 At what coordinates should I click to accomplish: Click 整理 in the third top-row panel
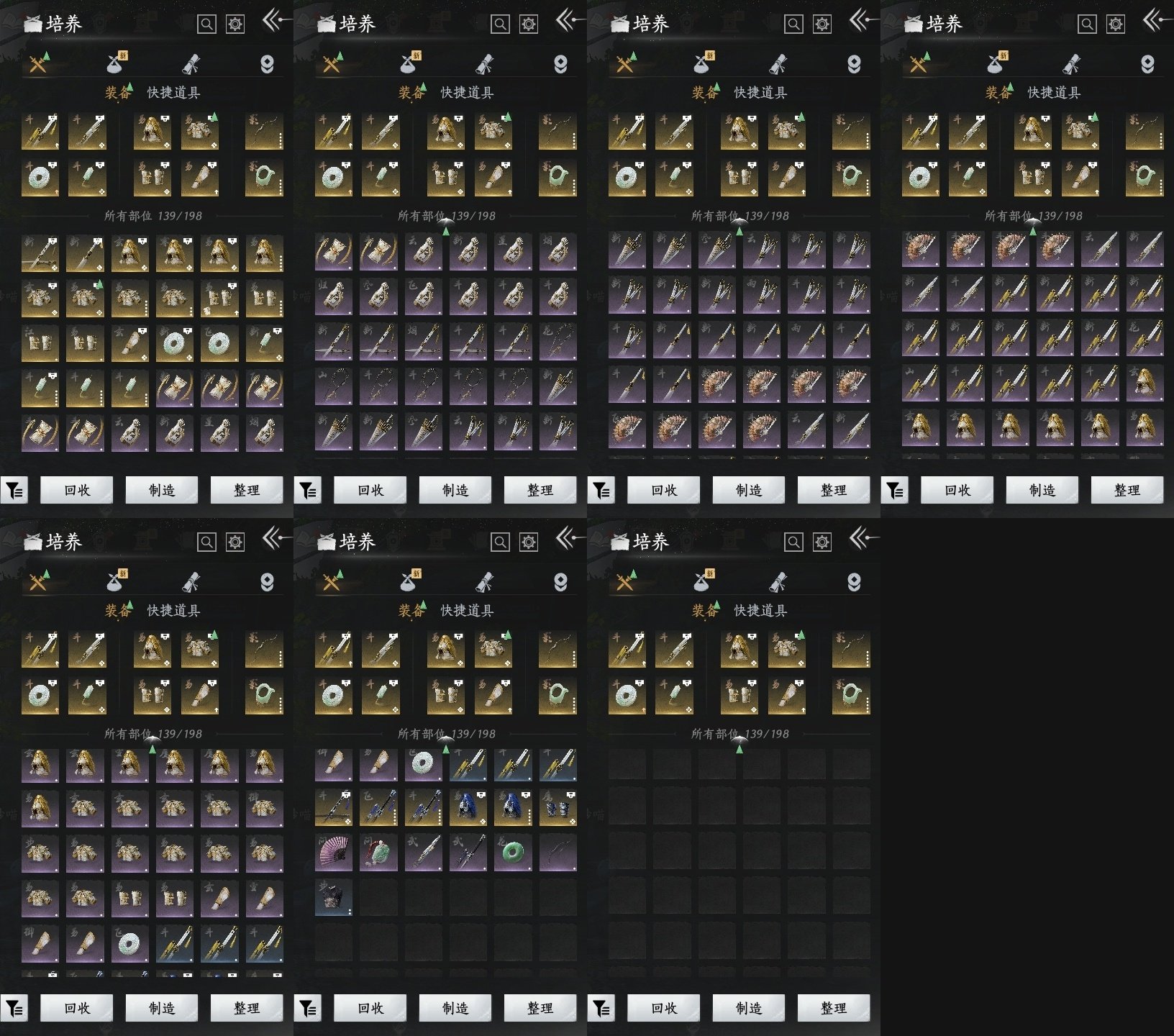(x=834, y=491)
